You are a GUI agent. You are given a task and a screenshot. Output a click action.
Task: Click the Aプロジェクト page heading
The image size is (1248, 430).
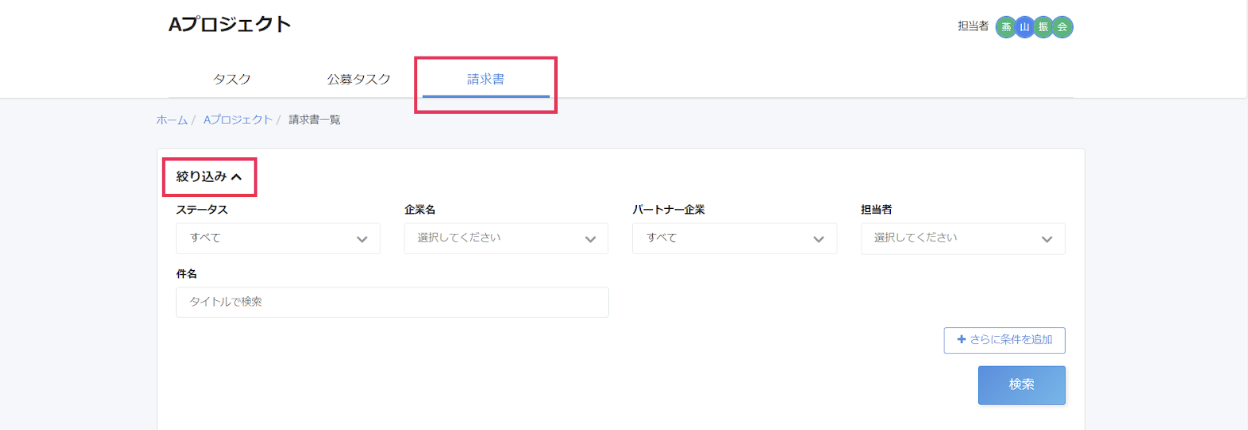230,25
